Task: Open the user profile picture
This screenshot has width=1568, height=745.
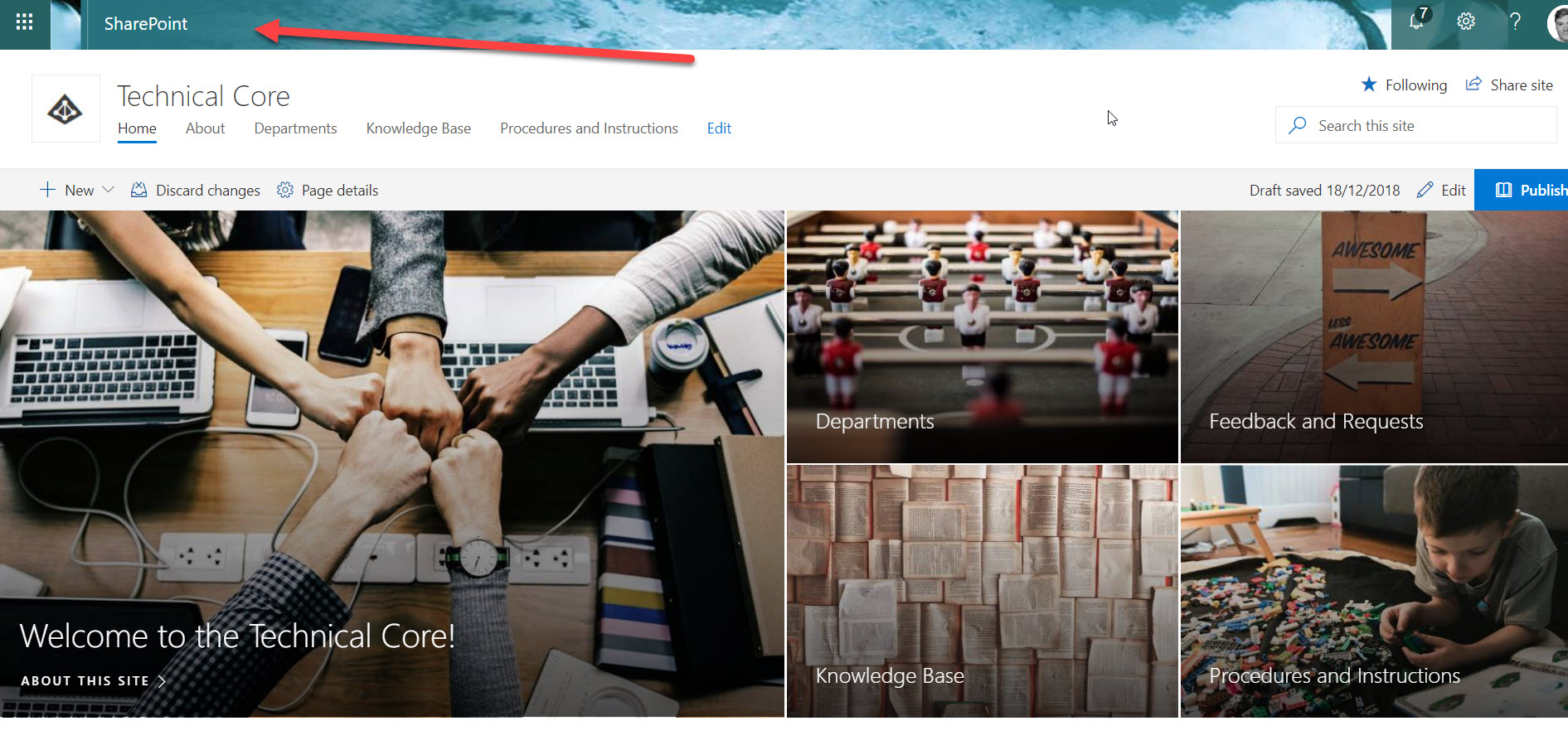Action: (1558, 23)
